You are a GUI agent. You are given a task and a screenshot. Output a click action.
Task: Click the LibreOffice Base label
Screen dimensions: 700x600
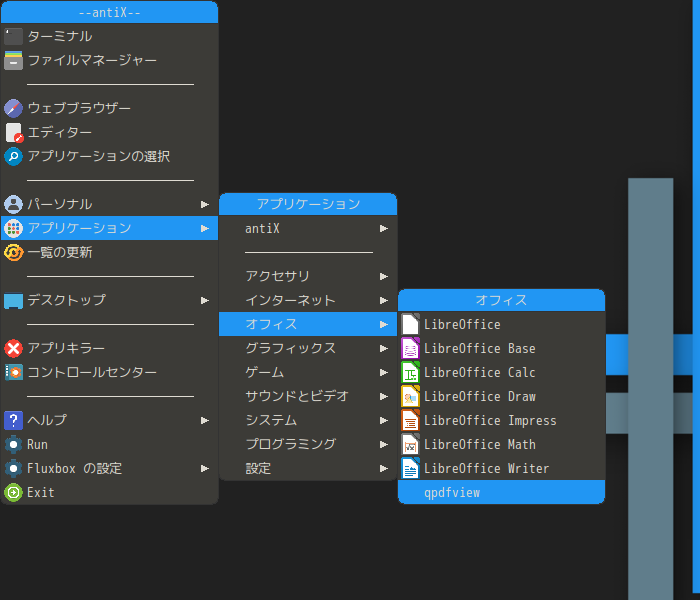click(479, 348)
